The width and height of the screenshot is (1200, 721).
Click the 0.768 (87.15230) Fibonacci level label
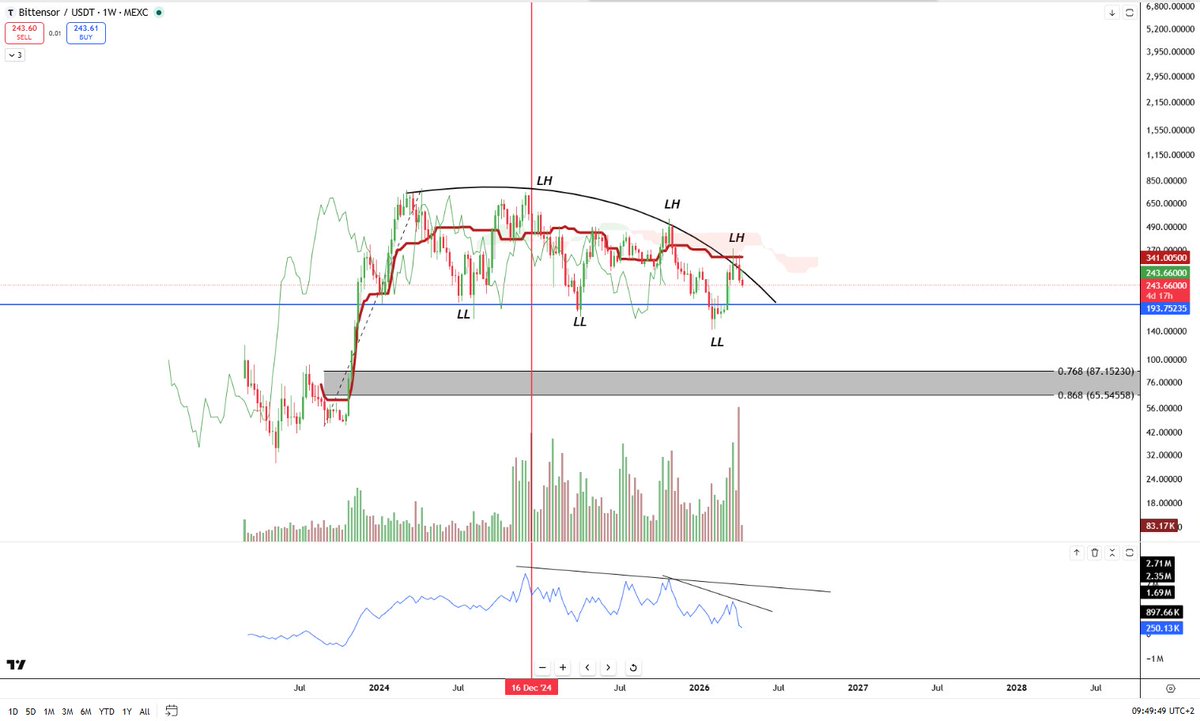click(1096, 371)
